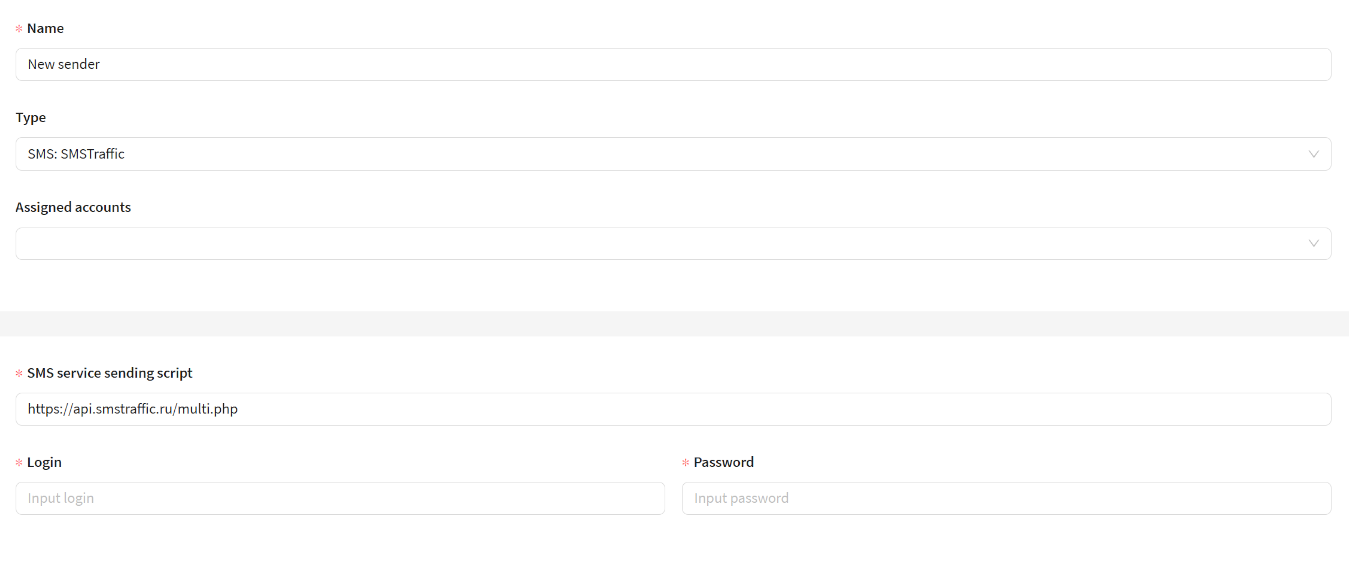
Task: Expand the Type dropdown chevron arrow
Action: click(x=1314, y=154)
